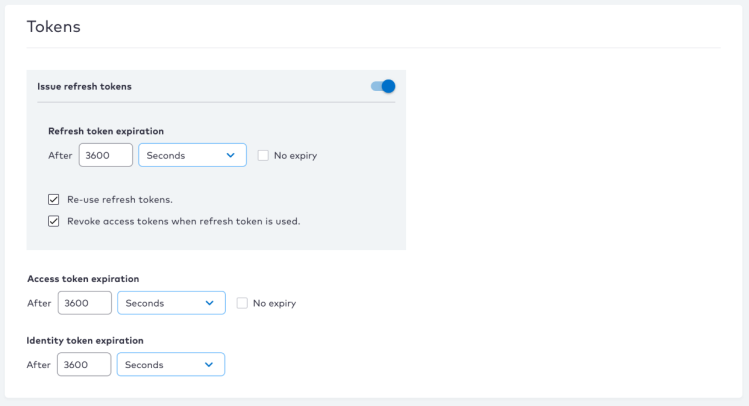
Task: Disable the Issue refresh tokens switch
Action: (383, 86)
